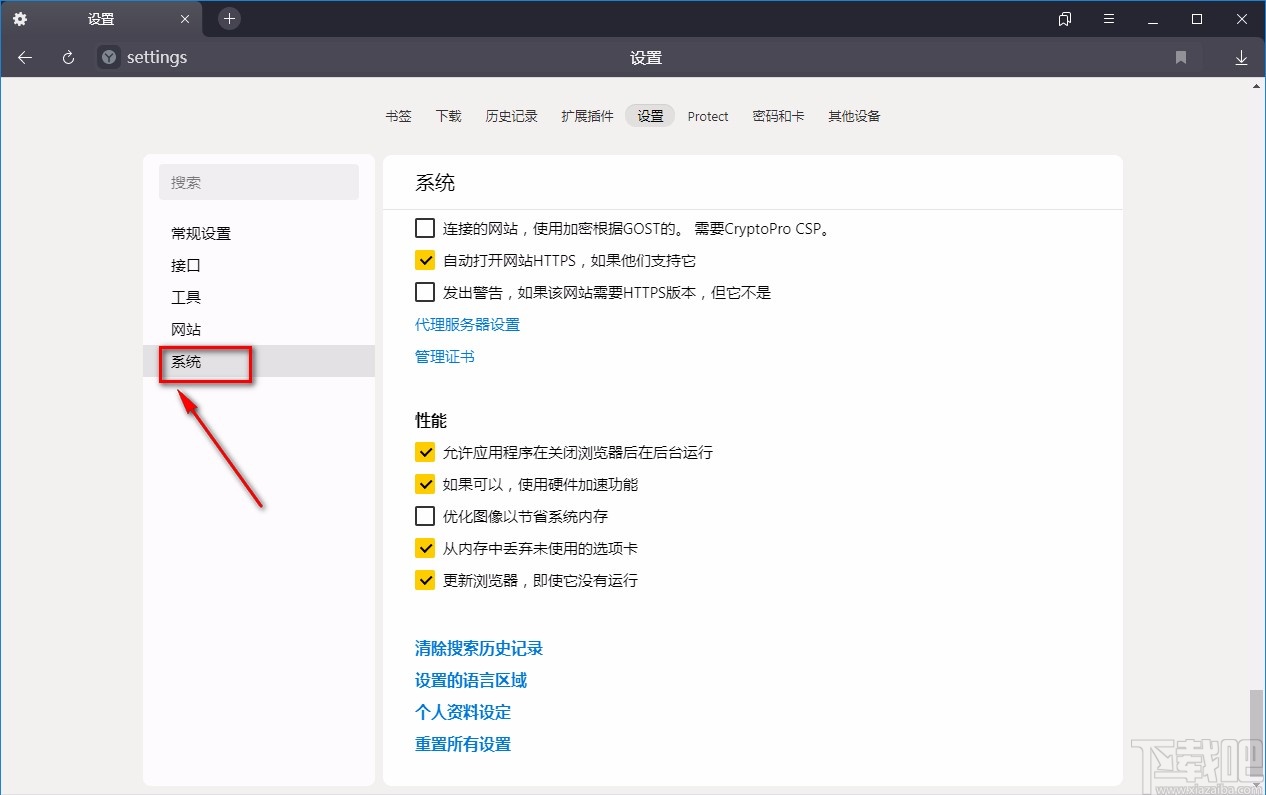The width and height of the screenshot is (1266, 795).
Task: Navigate back using the back arrow
Action: tap(24, 57)
